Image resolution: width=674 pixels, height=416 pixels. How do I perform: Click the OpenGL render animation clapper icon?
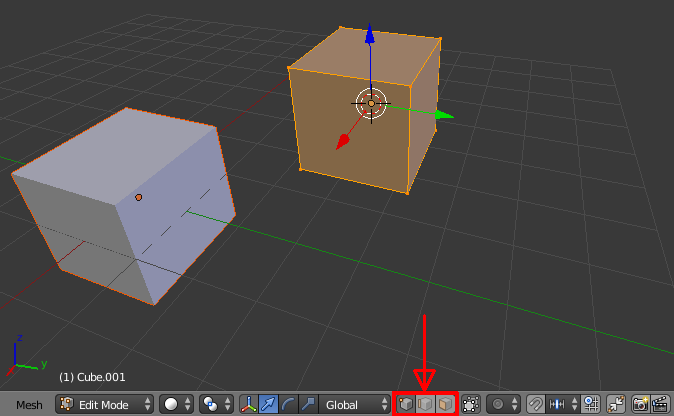660,404
